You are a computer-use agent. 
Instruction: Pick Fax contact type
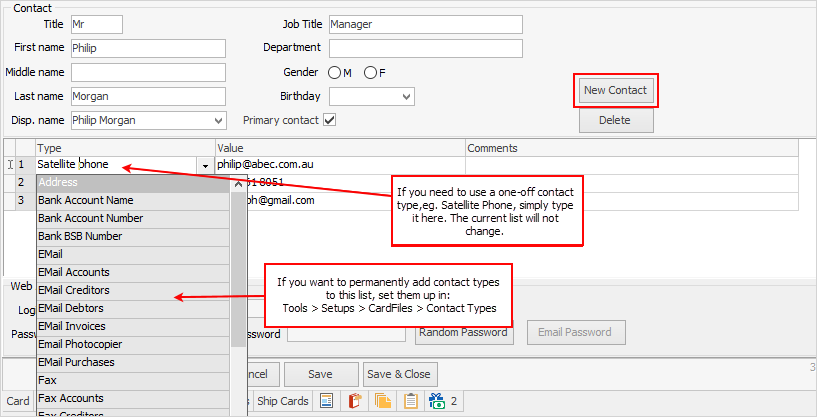point(133,380)
